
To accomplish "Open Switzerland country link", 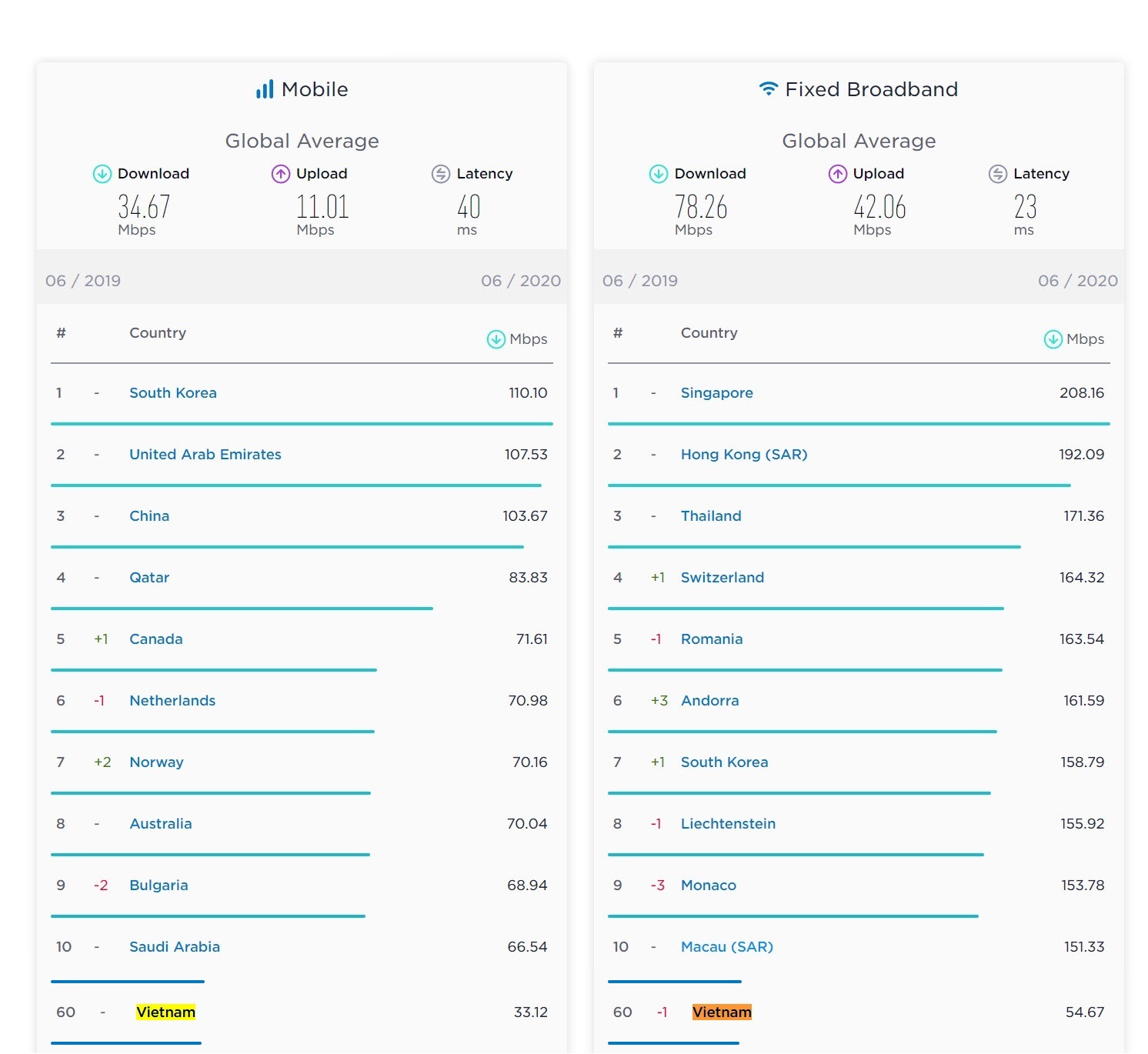I will click(x=723, y=578).
